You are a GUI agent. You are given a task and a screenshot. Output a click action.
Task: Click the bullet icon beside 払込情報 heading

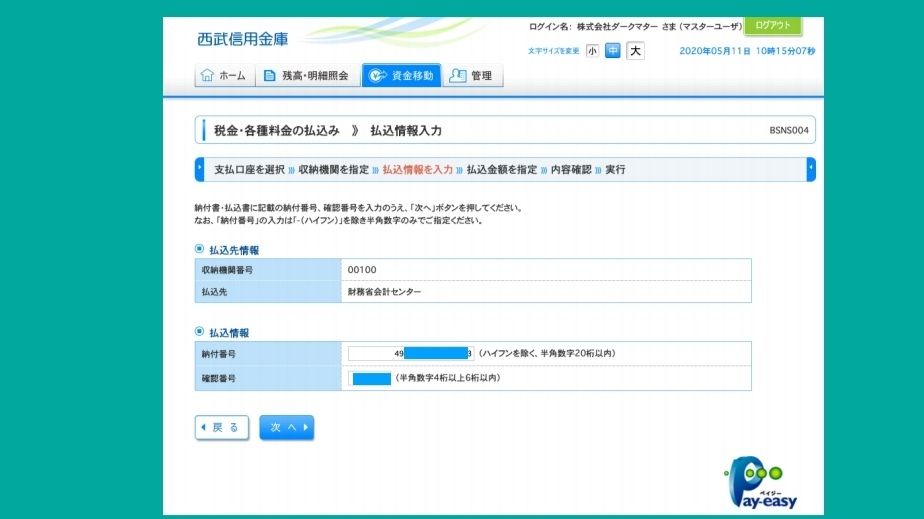[199, 332]
